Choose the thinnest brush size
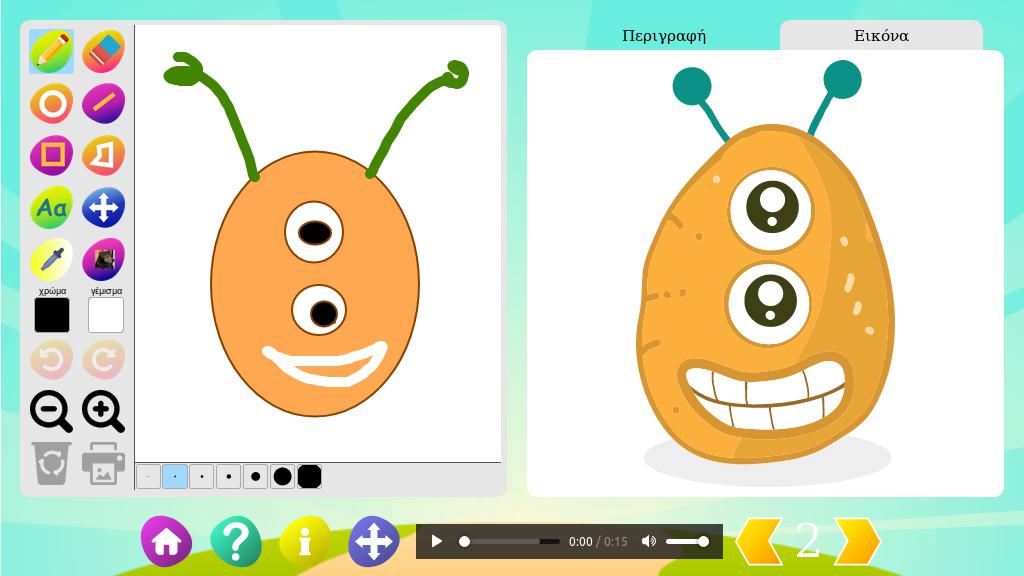 click(x=148, y=477)
